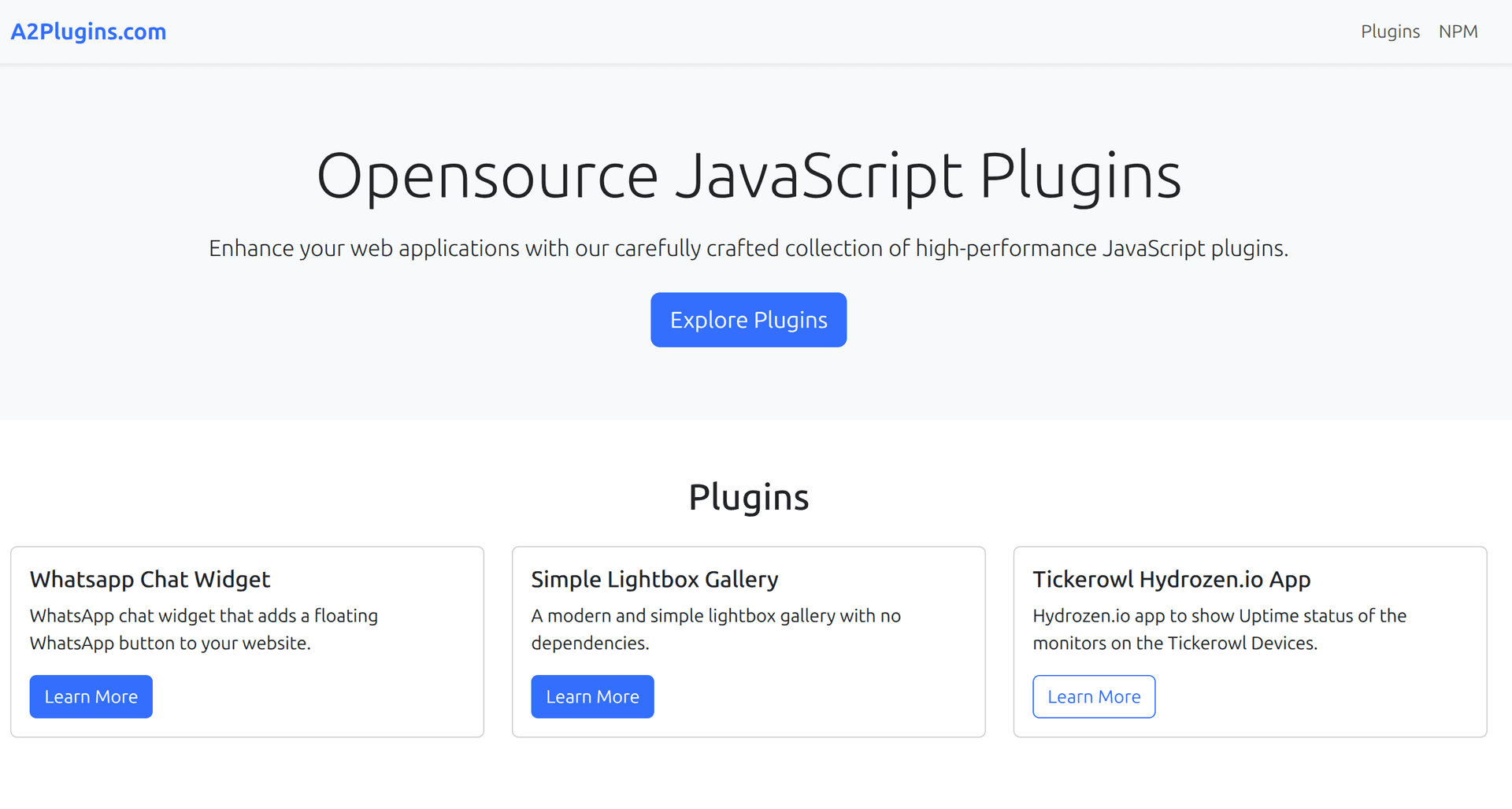Click the tagline below the main heading
The height and width of the screenshot is (809, 1512).
tap(748, 247)
